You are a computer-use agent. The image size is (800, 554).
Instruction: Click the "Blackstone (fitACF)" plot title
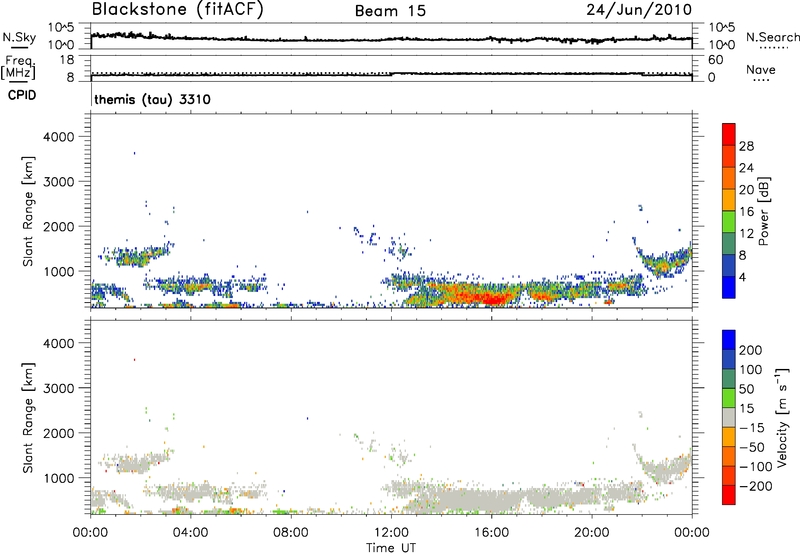(x=178, y=10)
